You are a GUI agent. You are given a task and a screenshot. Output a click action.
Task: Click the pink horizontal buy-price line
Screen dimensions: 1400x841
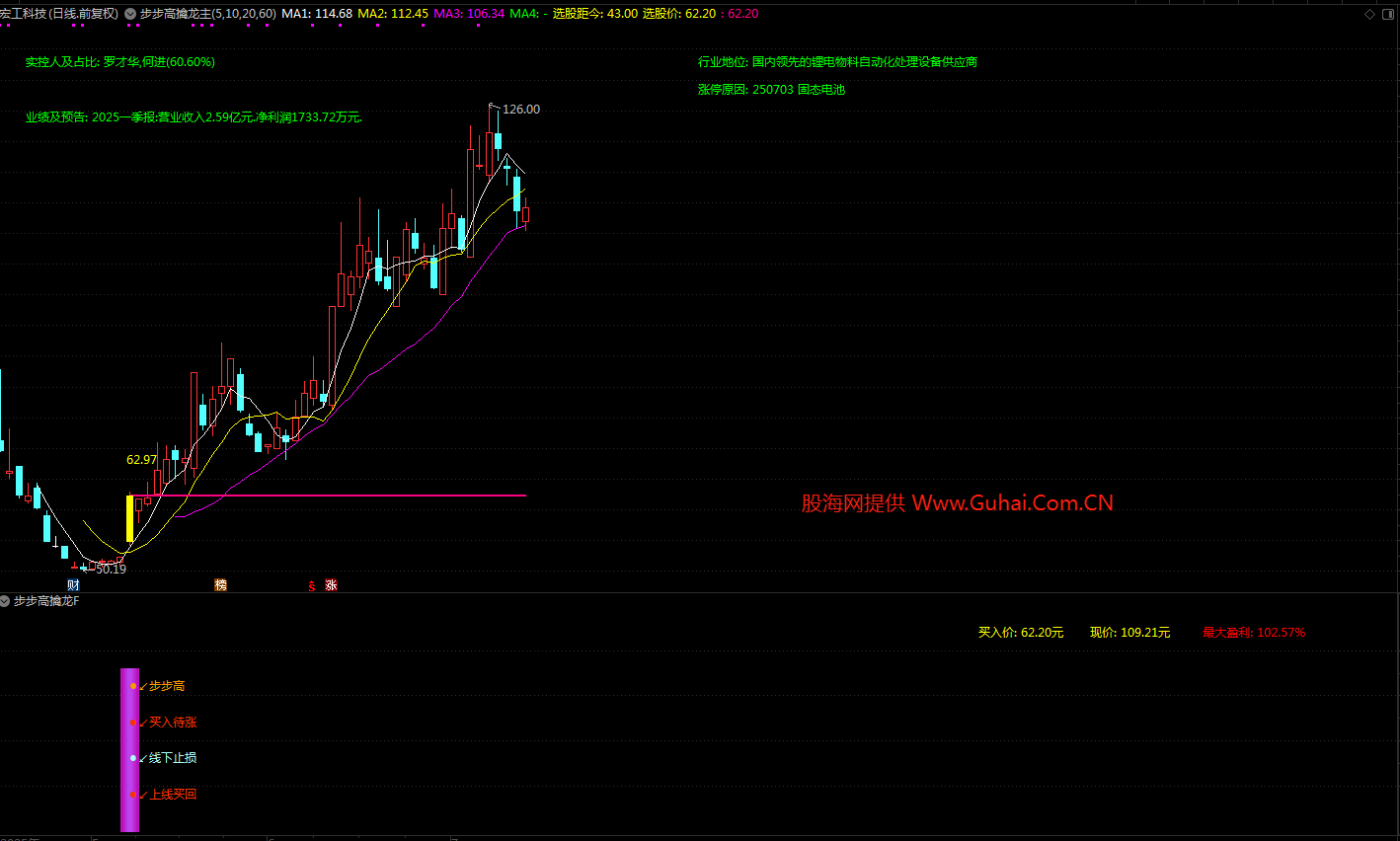click(x=330, y=496)
